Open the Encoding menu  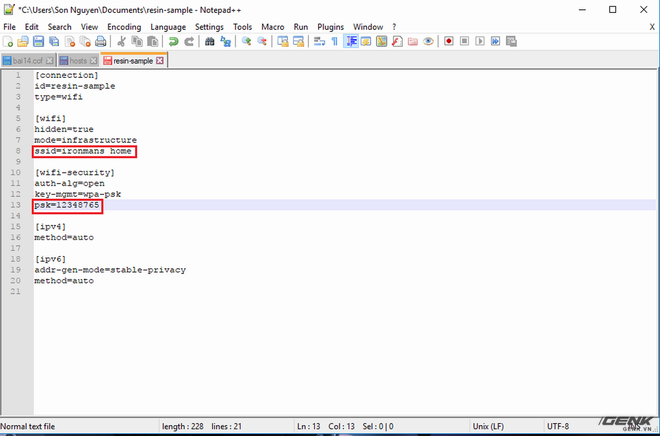(124, 27)
